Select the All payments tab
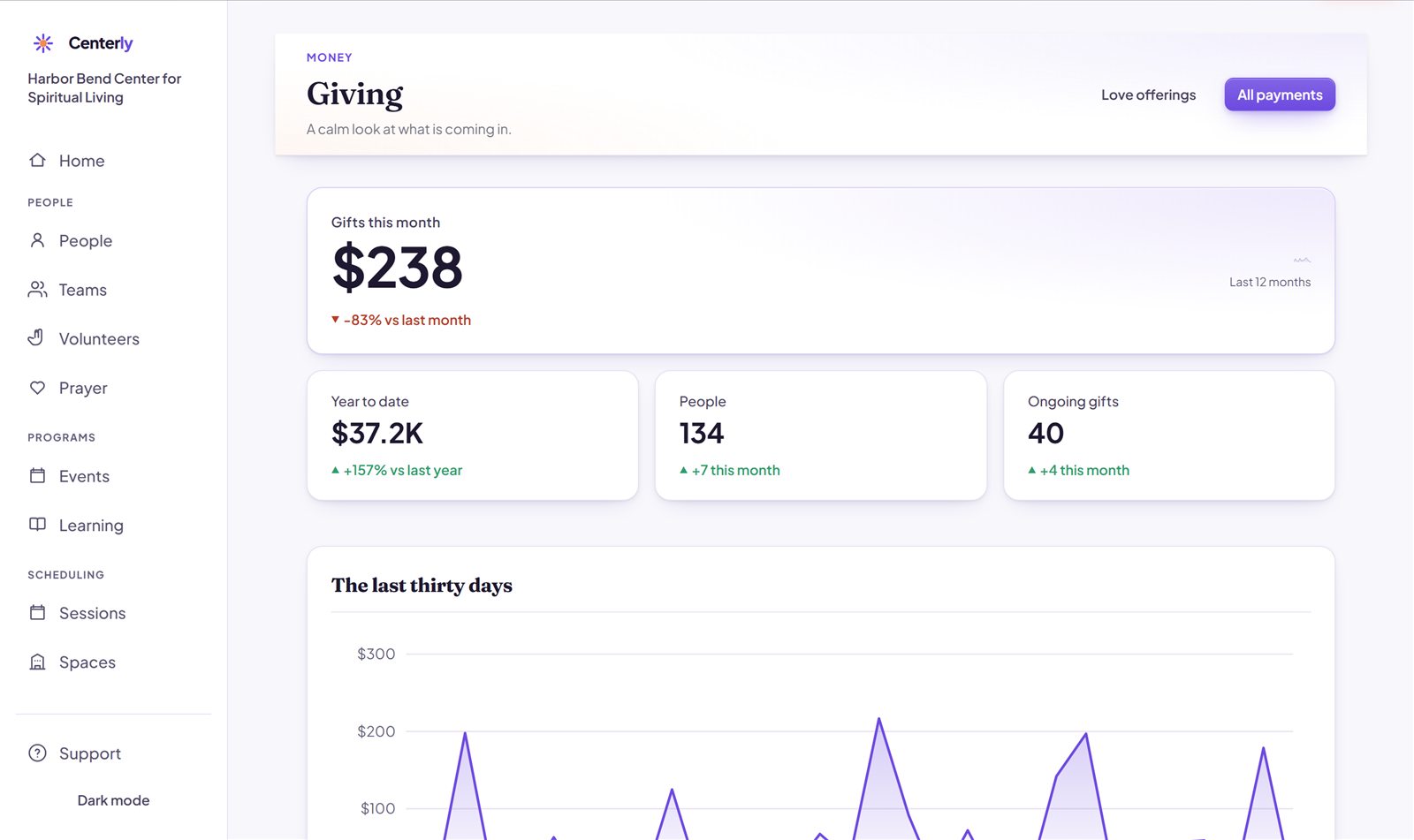 [1280, 95]
